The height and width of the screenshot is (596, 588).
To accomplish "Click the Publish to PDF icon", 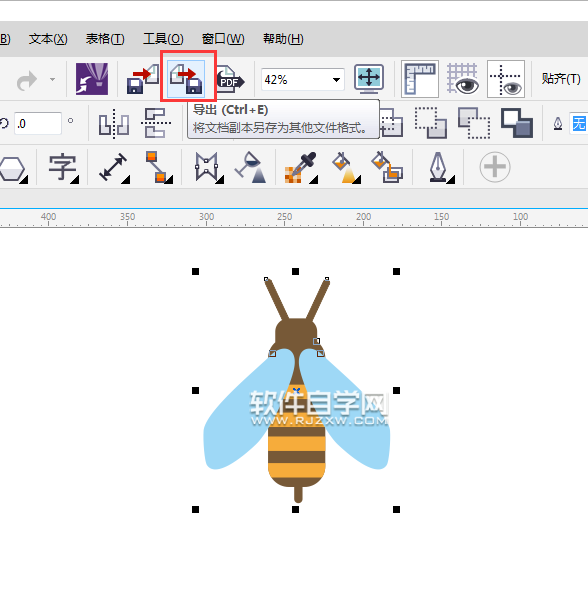I will pyautogui.click(x=230, y=79).
